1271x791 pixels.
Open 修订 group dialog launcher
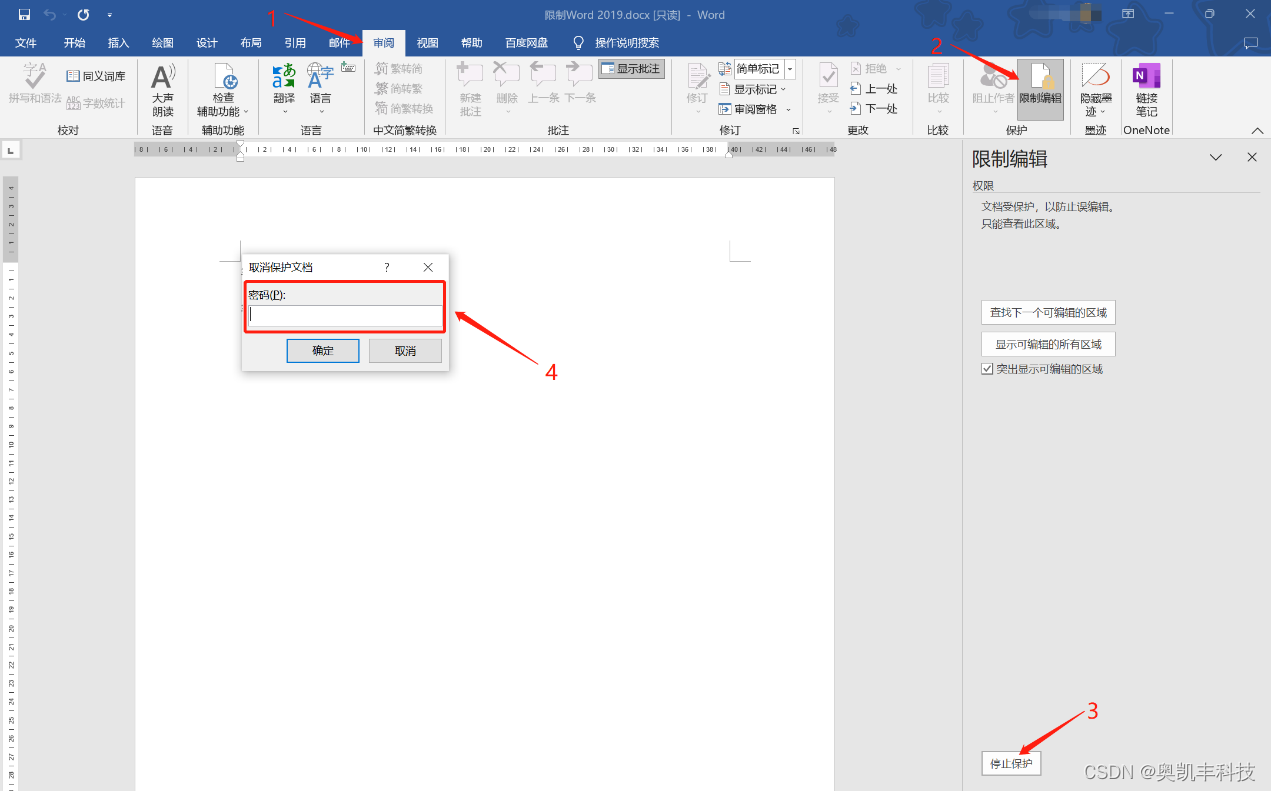coord(796,131)
